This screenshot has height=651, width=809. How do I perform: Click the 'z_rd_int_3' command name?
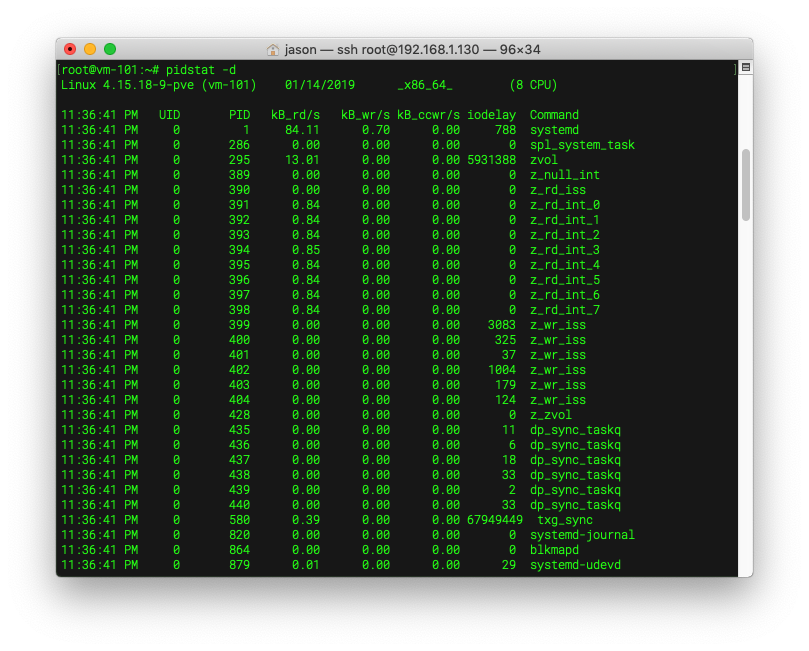coord(564,250)
